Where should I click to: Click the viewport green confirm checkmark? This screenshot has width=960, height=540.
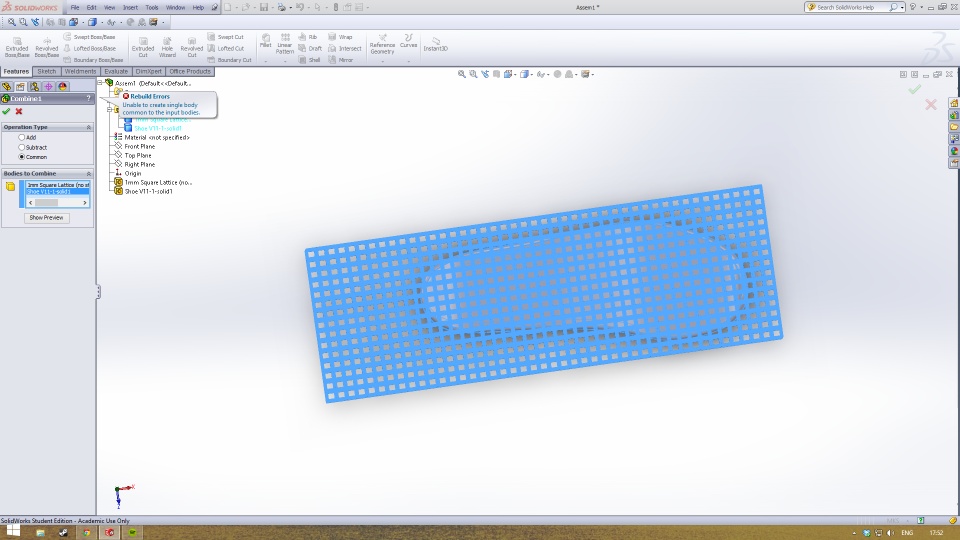tap(915, 89)
